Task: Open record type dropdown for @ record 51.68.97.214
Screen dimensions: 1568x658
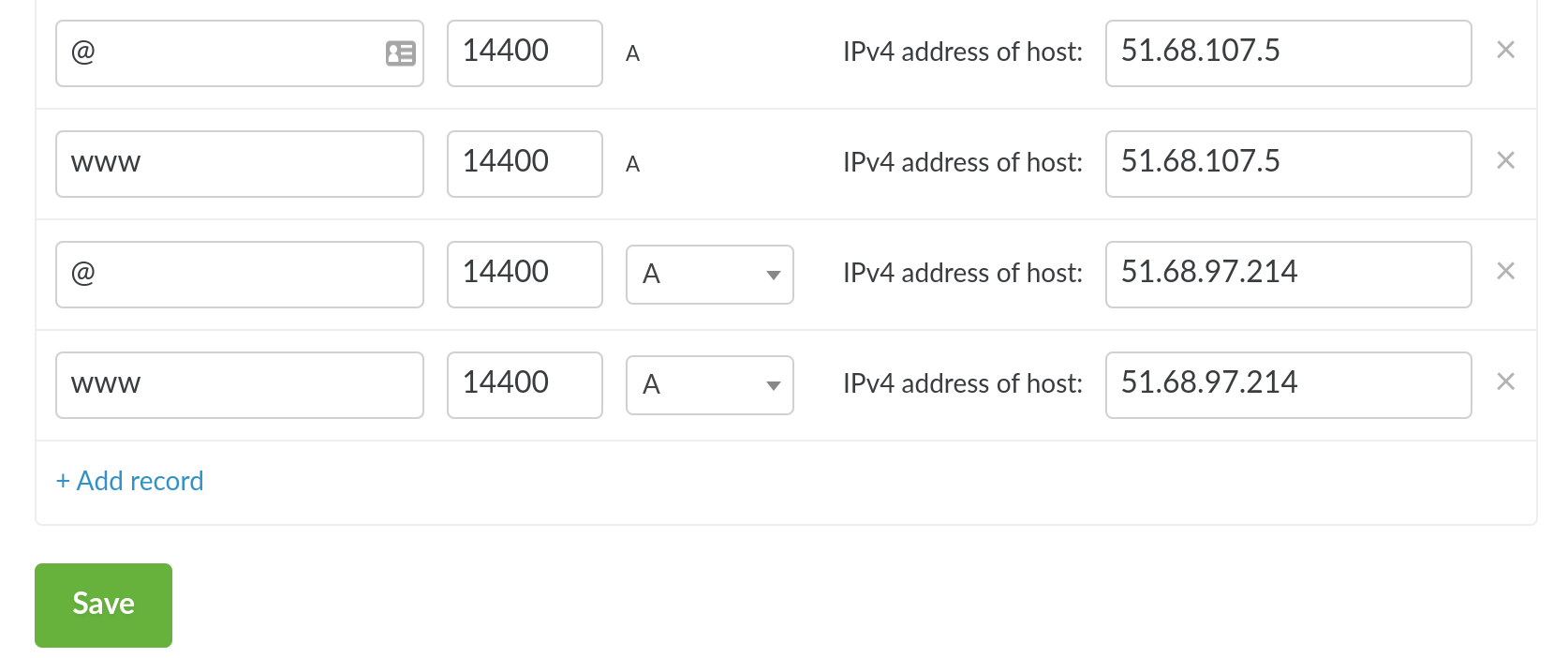Action: click(709, 275)
